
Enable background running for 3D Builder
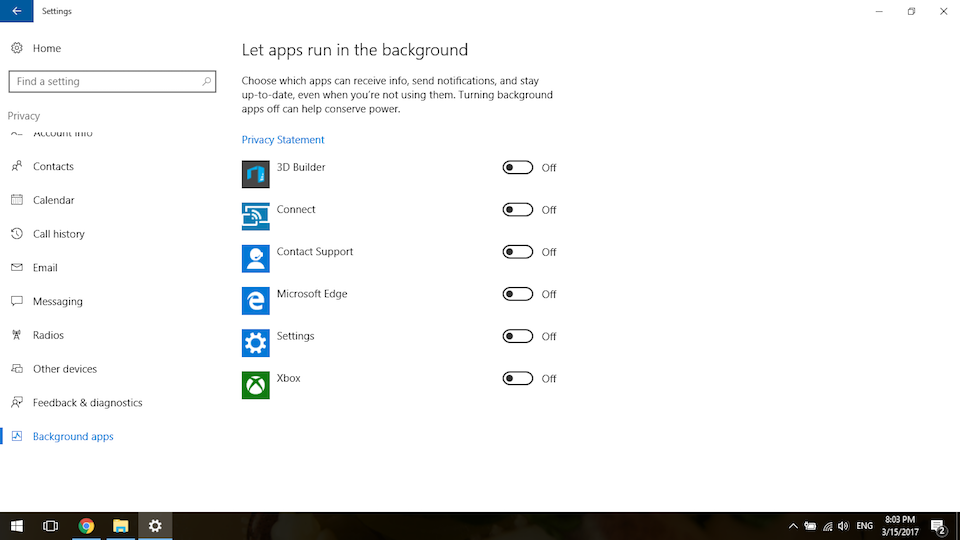point(517,168)
